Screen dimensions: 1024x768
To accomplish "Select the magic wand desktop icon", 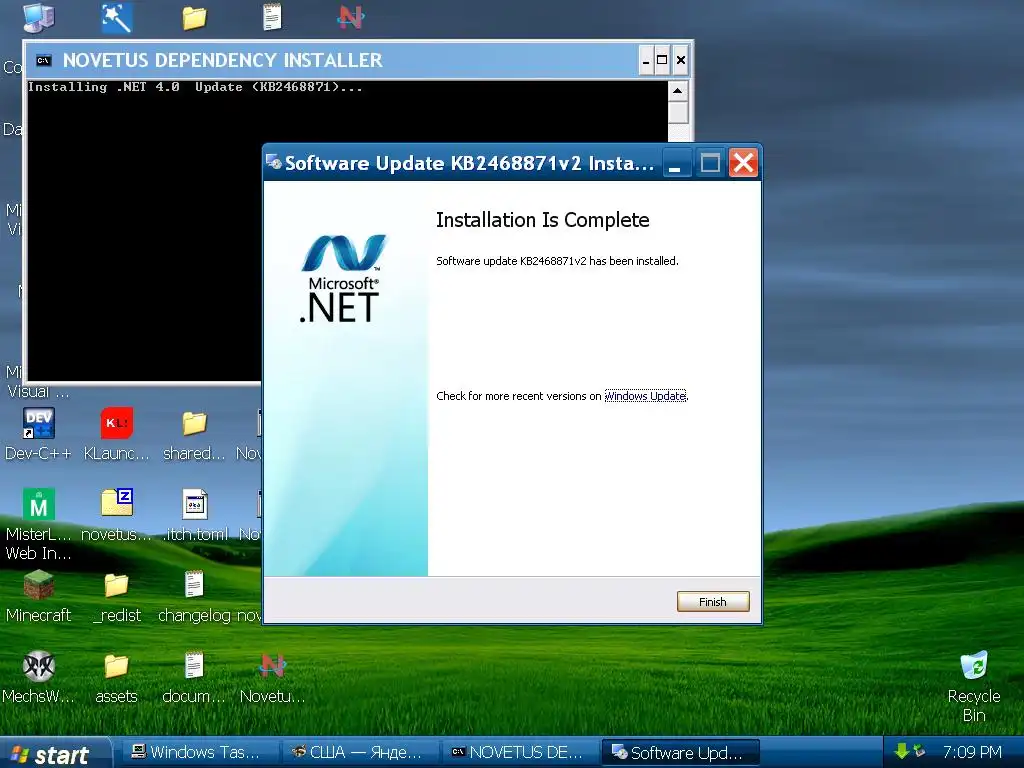I will 117,18.
